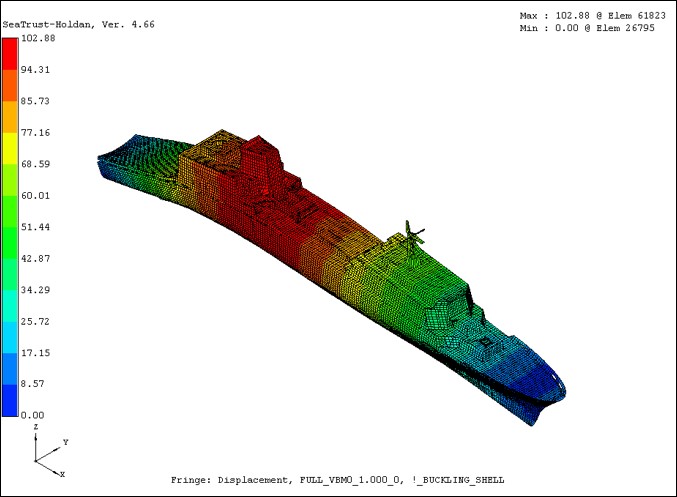Click the Fringe Displacement caption text

(337, 480)
